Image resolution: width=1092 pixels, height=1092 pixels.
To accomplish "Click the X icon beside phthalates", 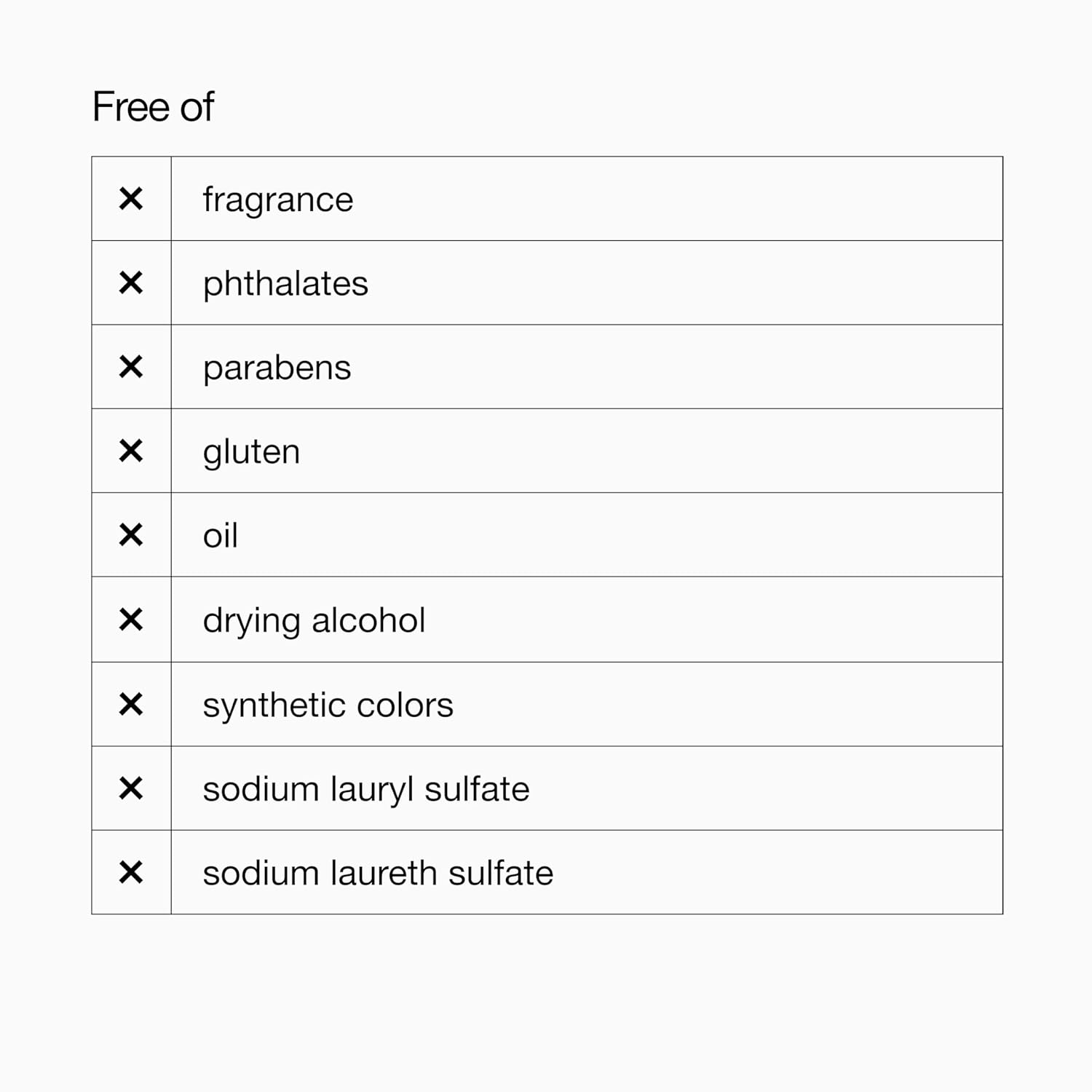I will (x=131, y=282).
